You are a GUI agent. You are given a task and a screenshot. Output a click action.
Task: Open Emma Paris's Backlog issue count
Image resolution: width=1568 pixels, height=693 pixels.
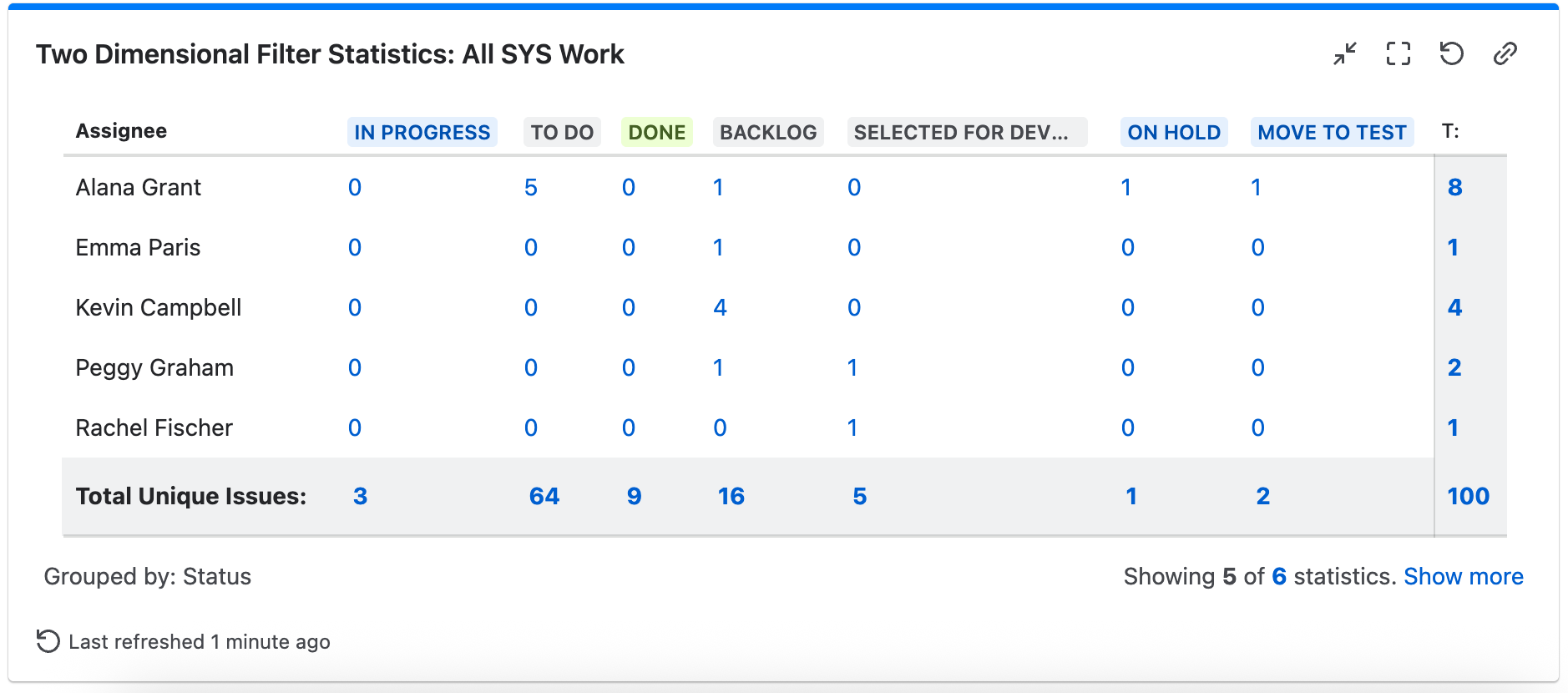pos(718,248)
